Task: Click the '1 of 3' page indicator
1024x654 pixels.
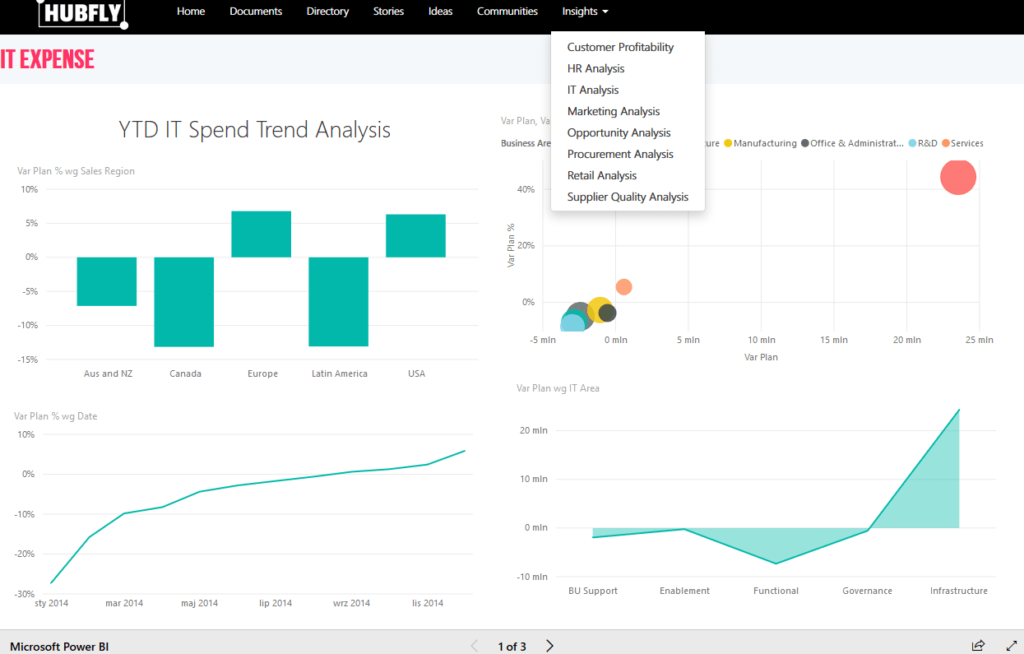Action: coord(511,646)
